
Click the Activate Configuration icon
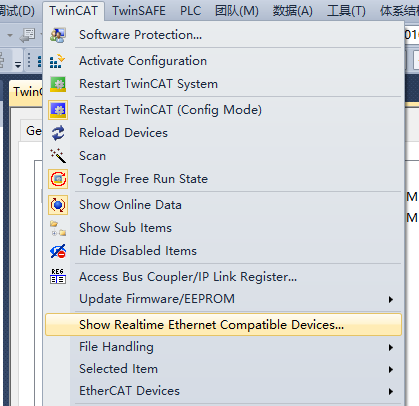58,61
